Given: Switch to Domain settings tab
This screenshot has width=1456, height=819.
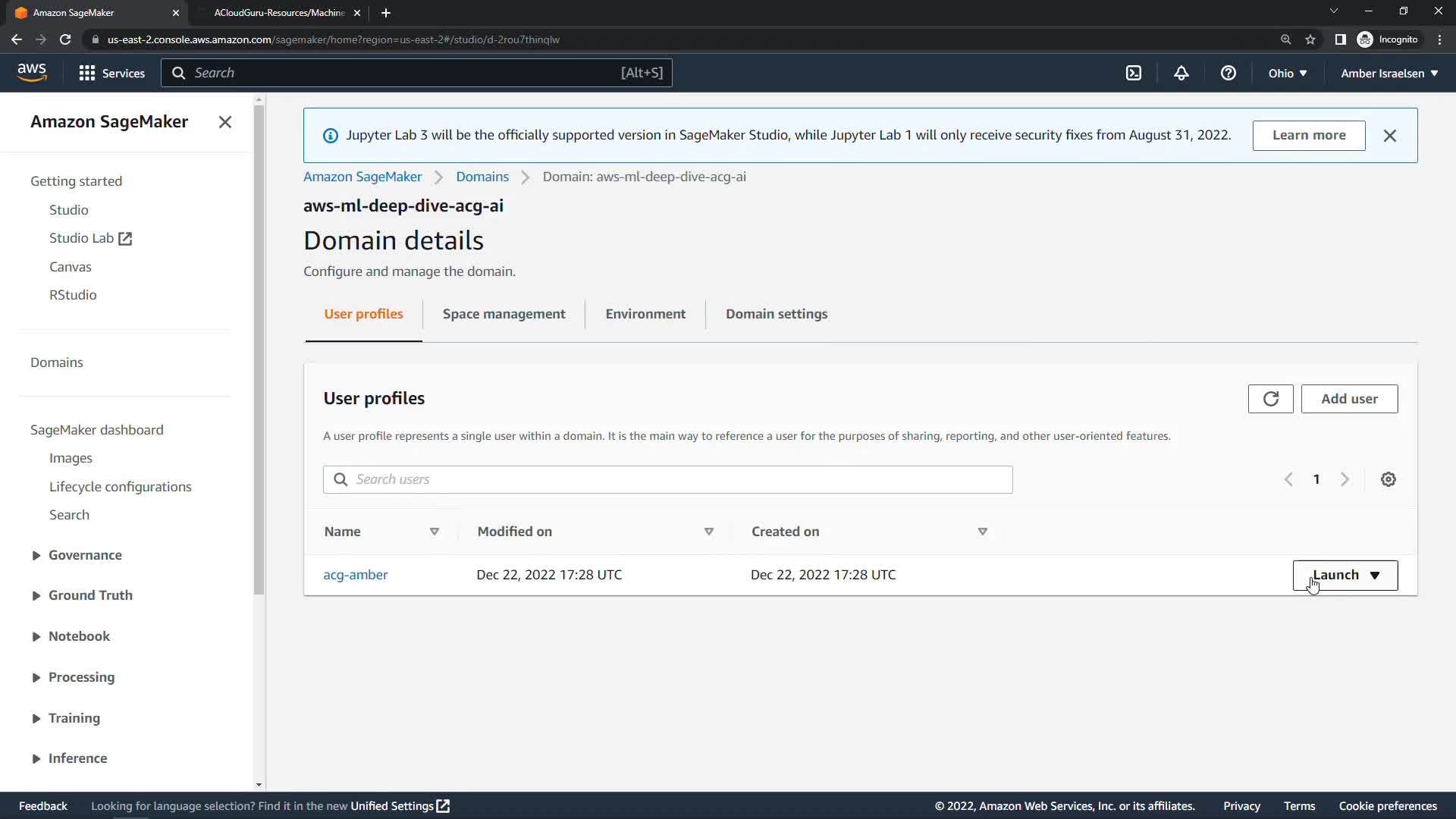Looking at the screenshot, I should (776, 314).
